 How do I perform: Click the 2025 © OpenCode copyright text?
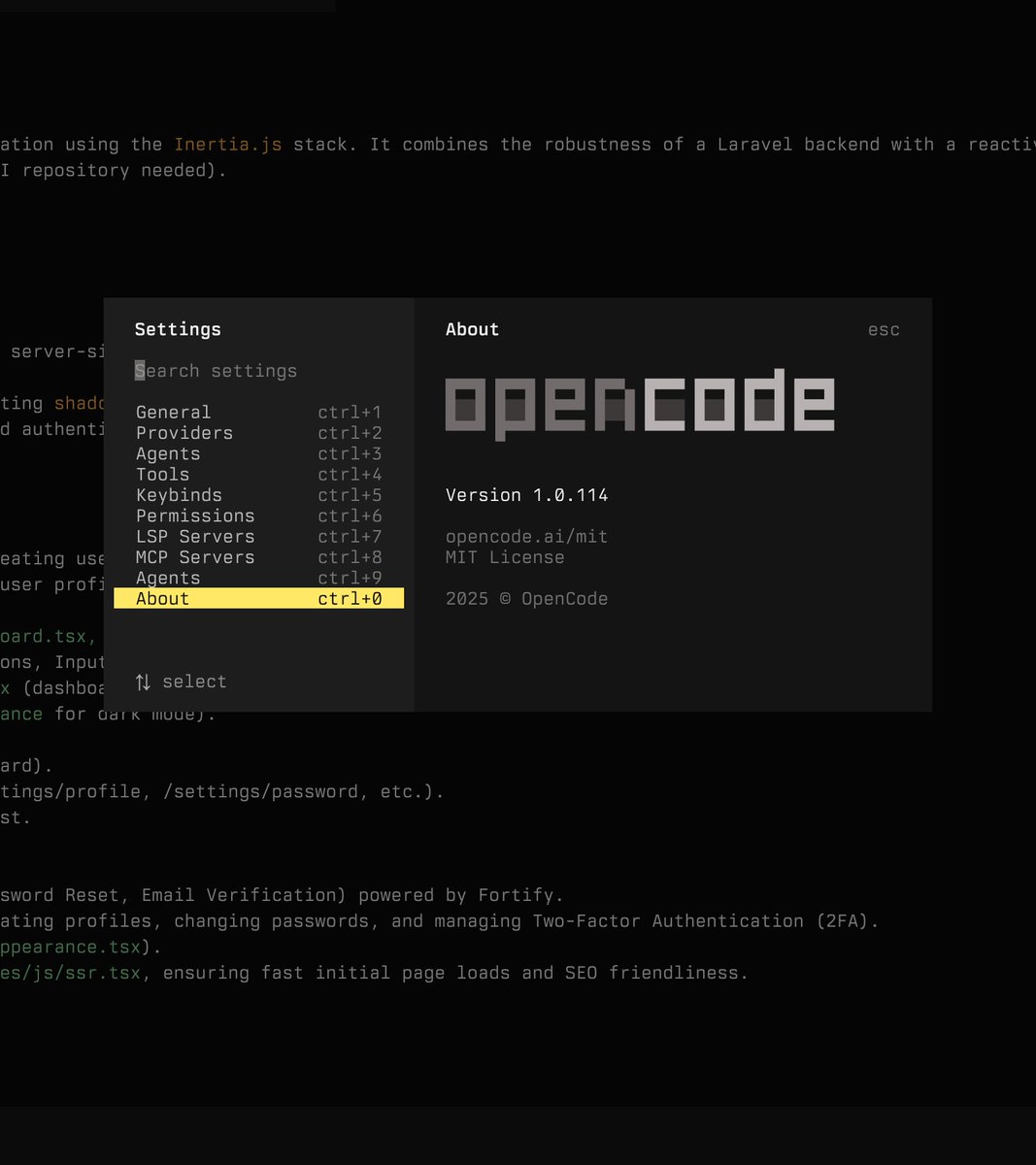pos(526,598)
